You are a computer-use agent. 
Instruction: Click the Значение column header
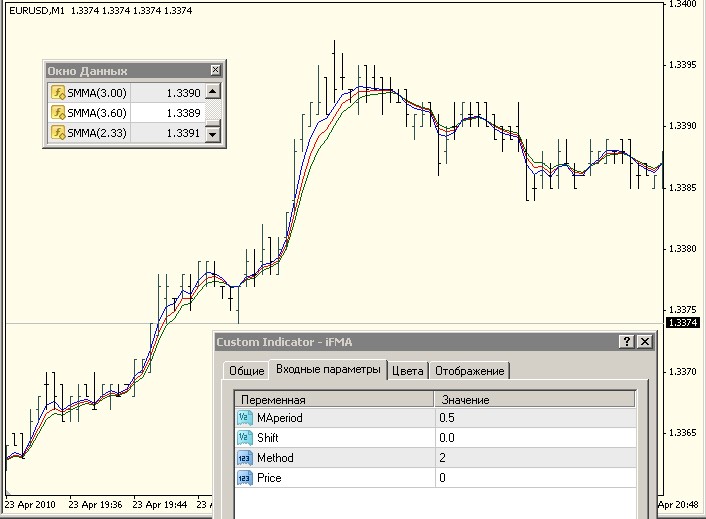535,399
